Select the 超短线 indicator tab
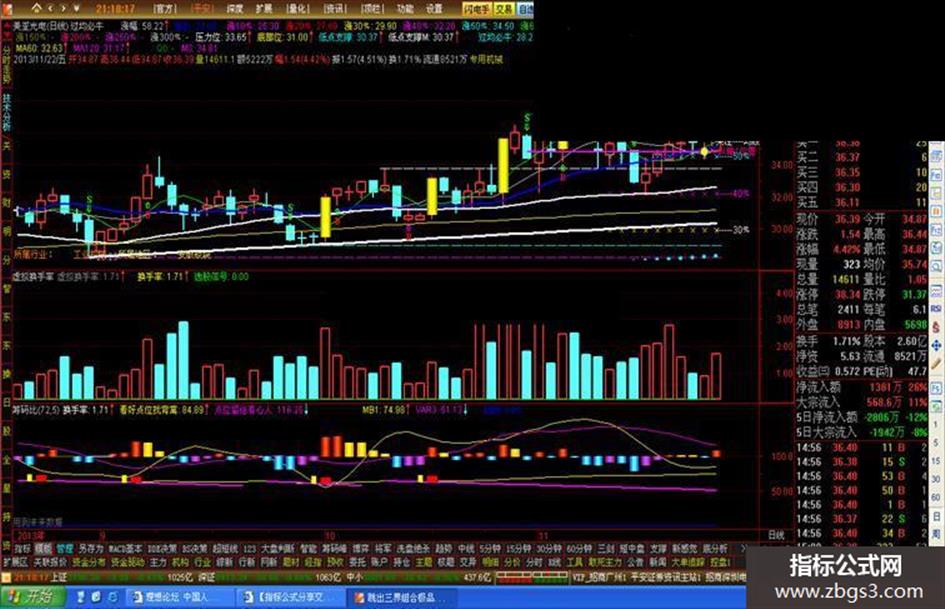The height and width of the screenshot is (609, 945). point(225,549)
